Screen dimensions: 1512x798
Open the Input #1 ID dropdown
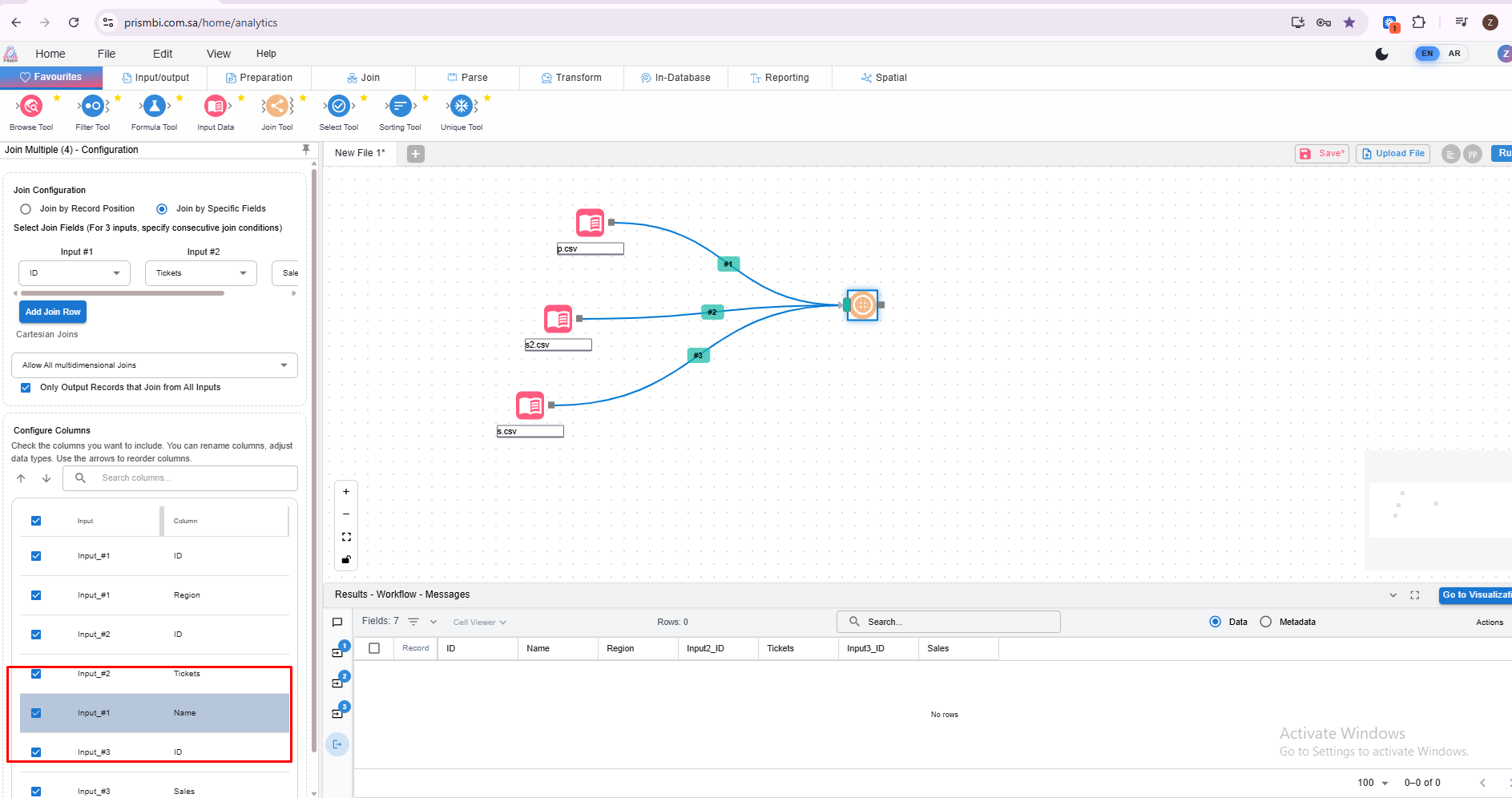pos(74,273)
